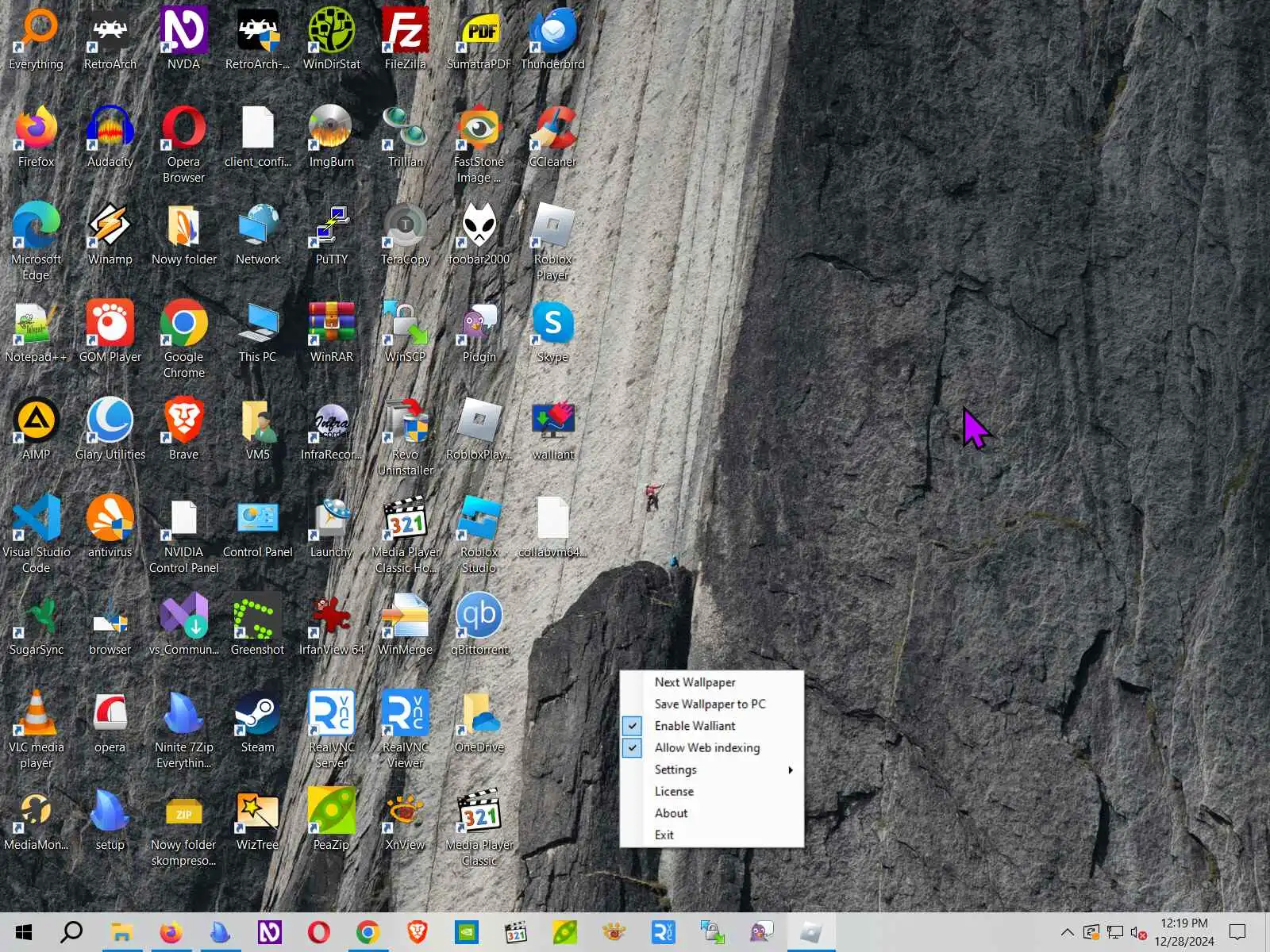Launch WinDirStat from the desktop
1270x952 pixels.
click(x=332, y=38)
